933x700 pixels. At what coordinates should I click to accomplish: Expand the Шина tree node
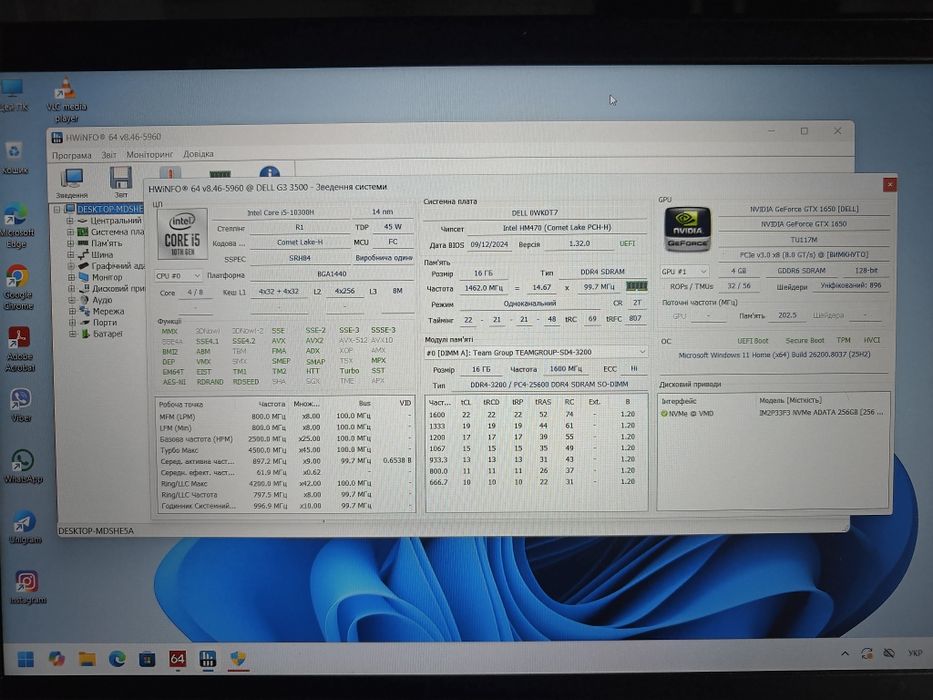(70, 255)
